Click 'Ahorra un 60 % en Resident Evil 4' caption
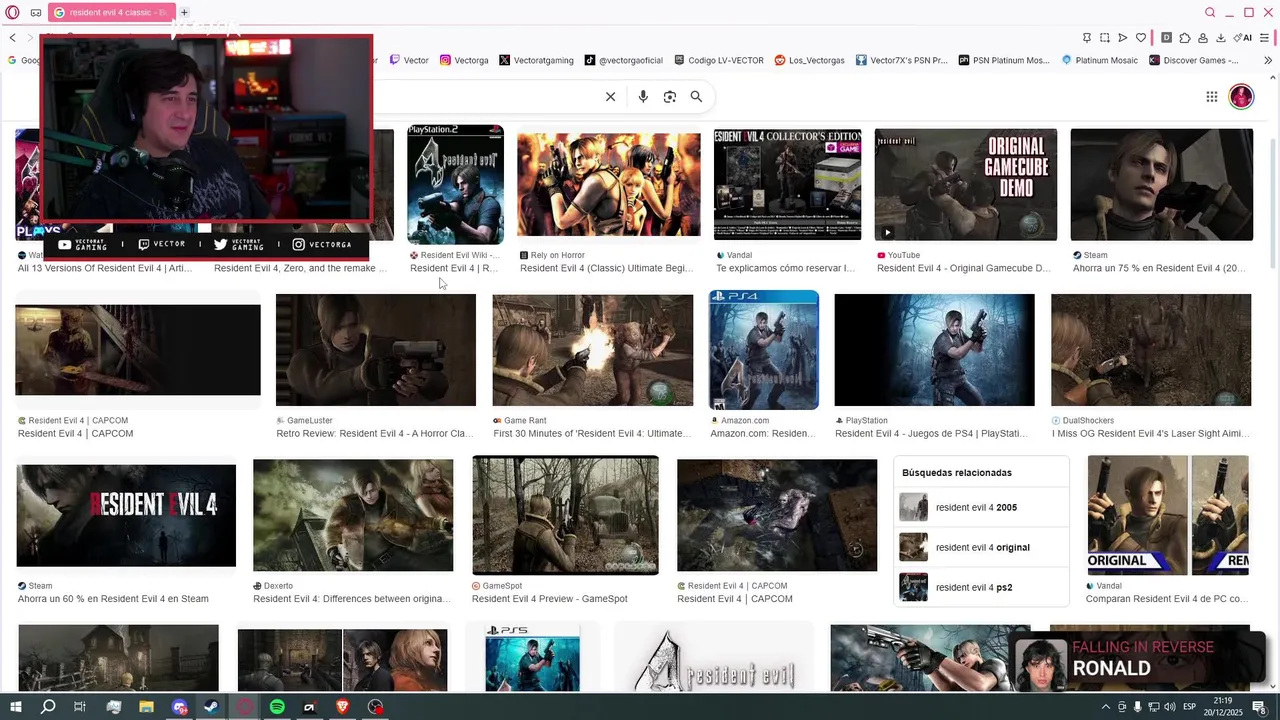Viewport: 1280px width, 720px height. [113, 599]
